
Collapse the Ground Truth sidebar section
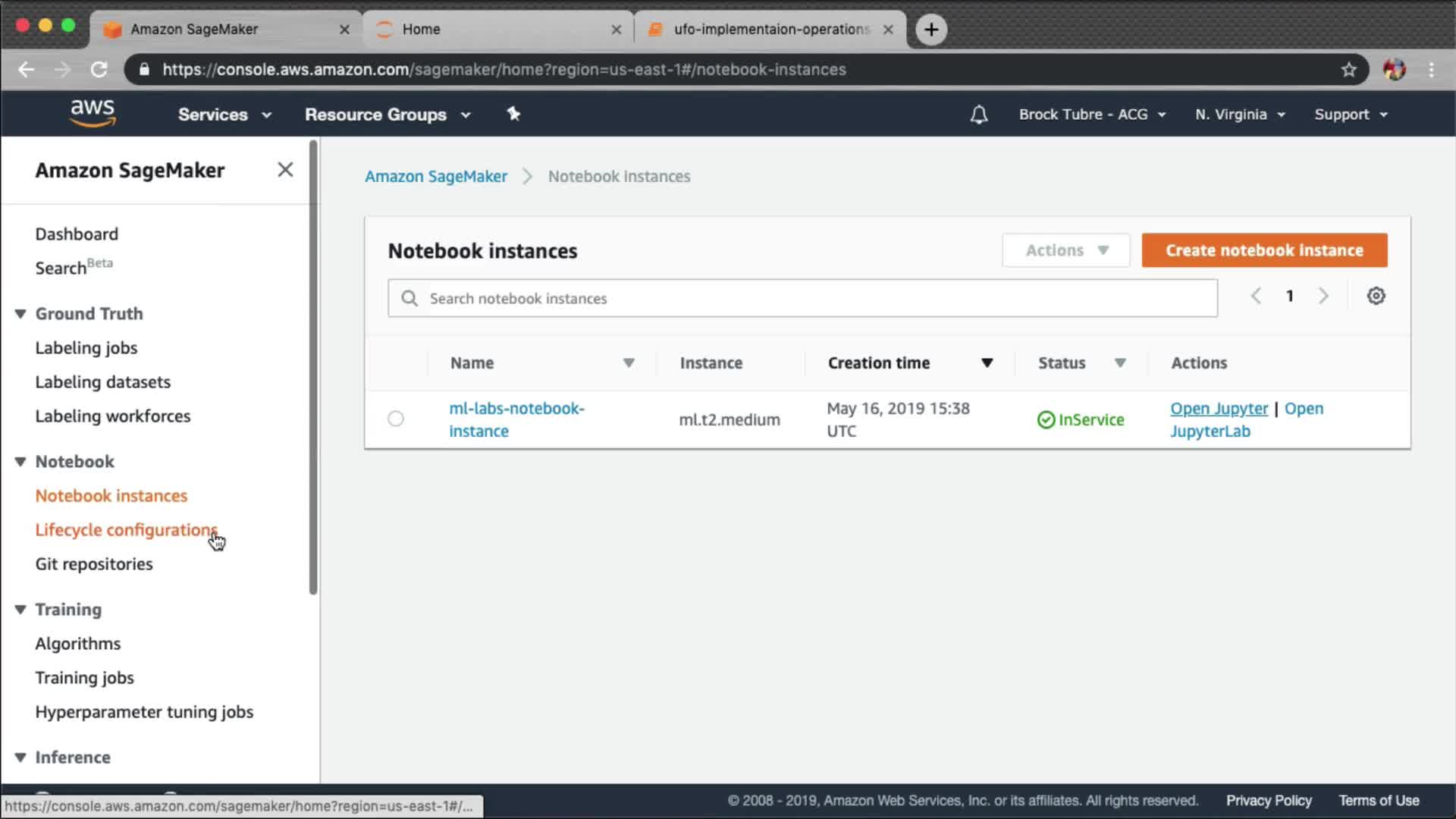tap(20, 314)
